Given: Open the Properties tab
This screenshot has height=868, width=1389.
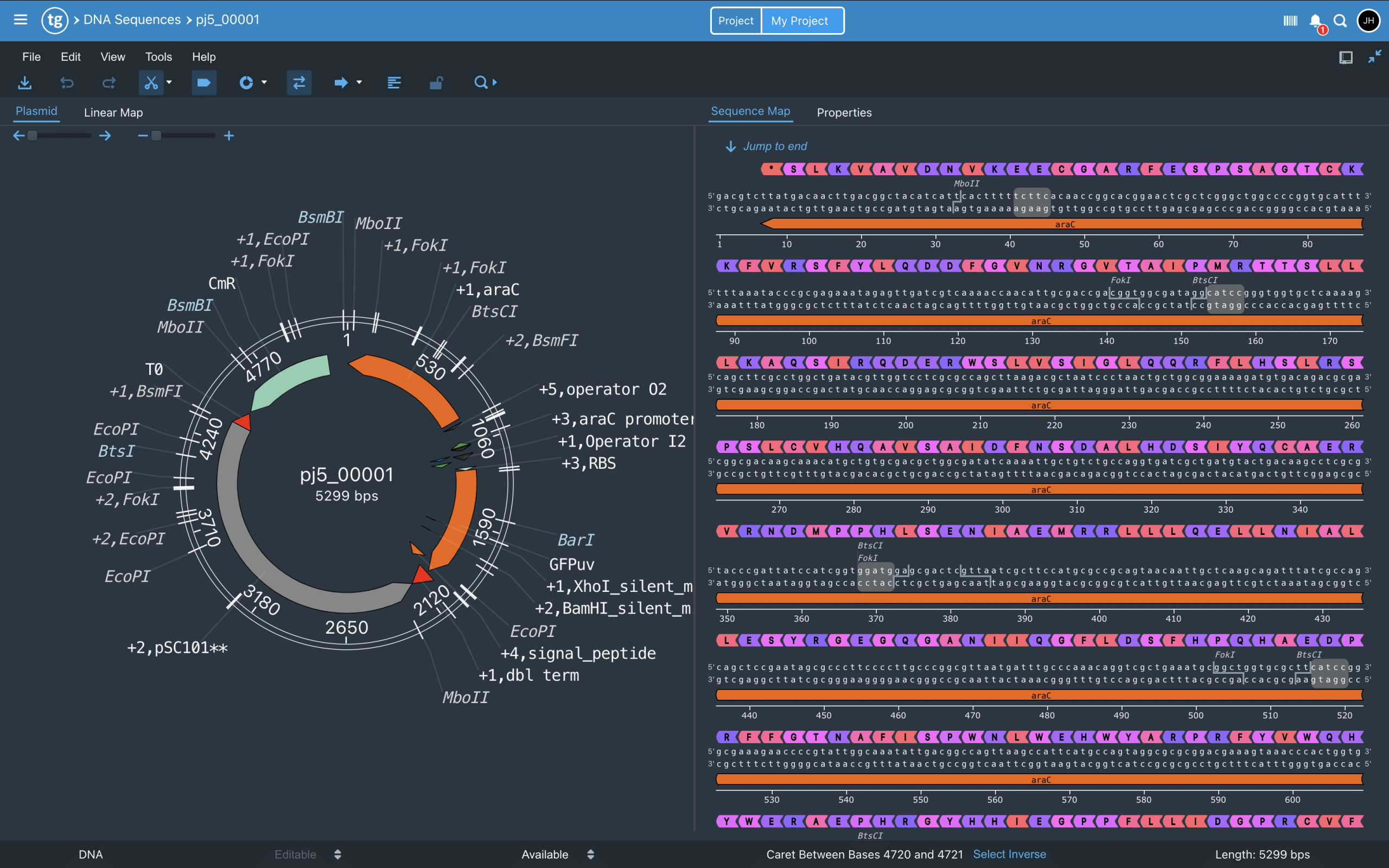Looking at the screenshot, I should click(844, 112).
